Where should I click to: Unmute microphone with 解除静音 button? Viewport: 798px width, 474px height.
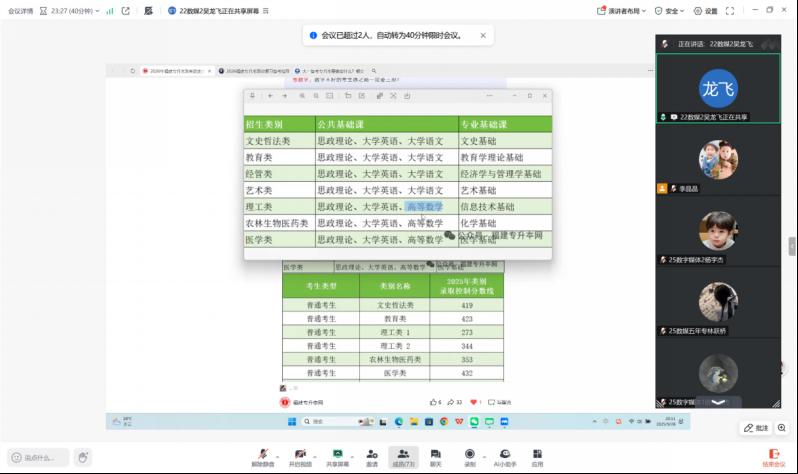click(x=262, y=456)
